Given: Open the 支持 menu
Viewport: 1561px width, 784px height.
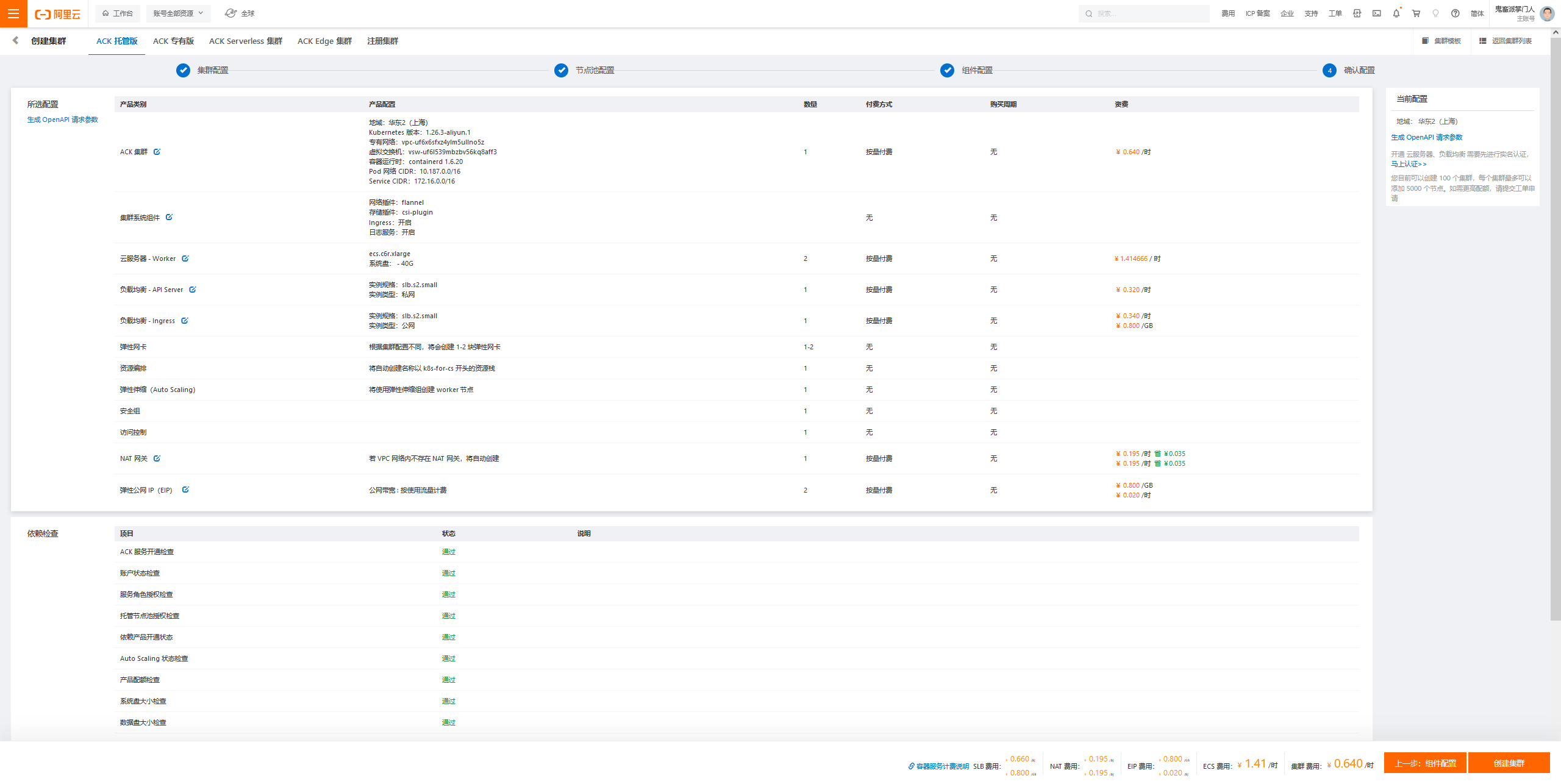Looking at the screenshot, I should click(1311, 13).
